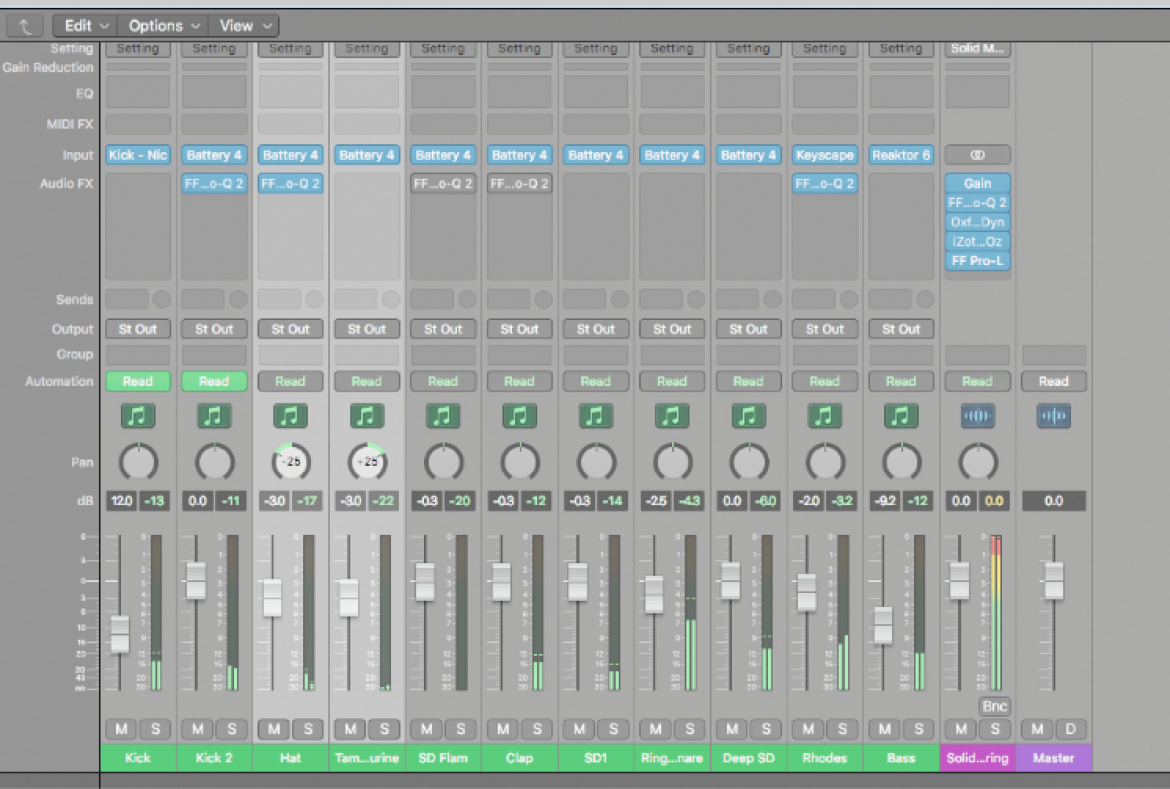Open the Bass channel Reaktor 6 instrument slot
The width and height of the screenshot is (1170, 789).
click(x=901, y=155)
